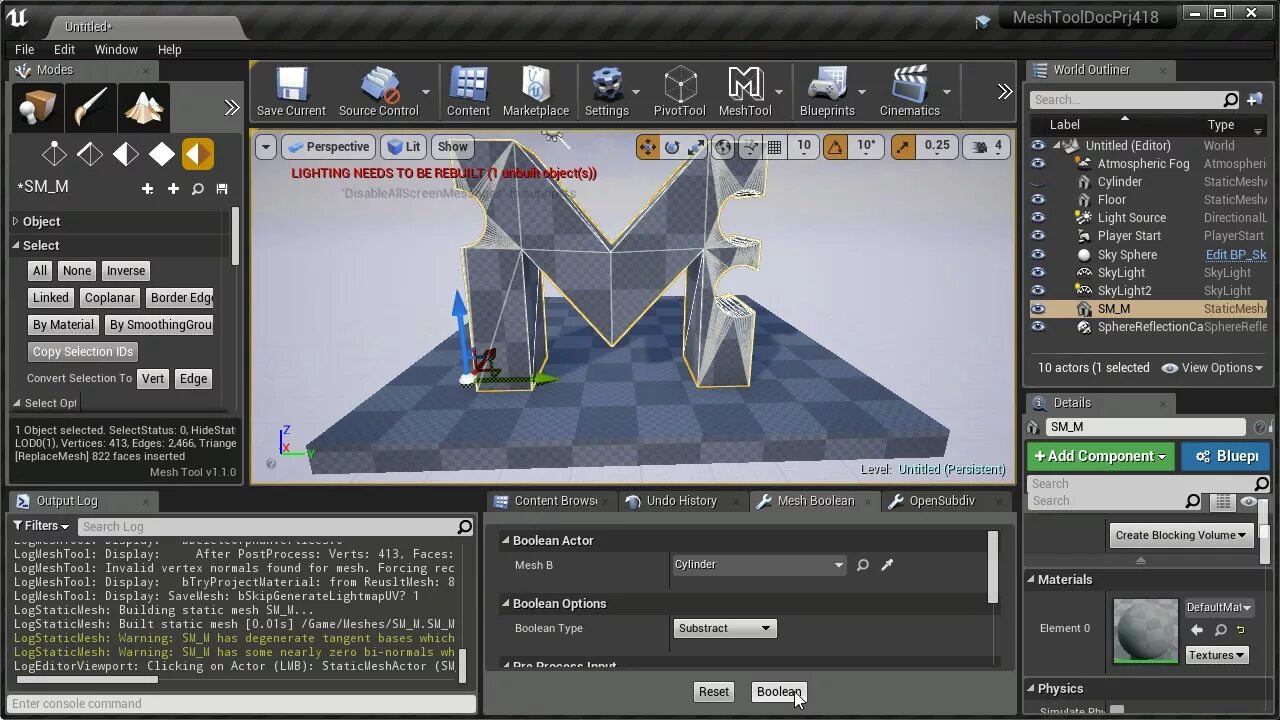Viewport: 1280px width, 720px height.
Task: Toggle visibility eye for Light Source
Action: pos(1038,218)
